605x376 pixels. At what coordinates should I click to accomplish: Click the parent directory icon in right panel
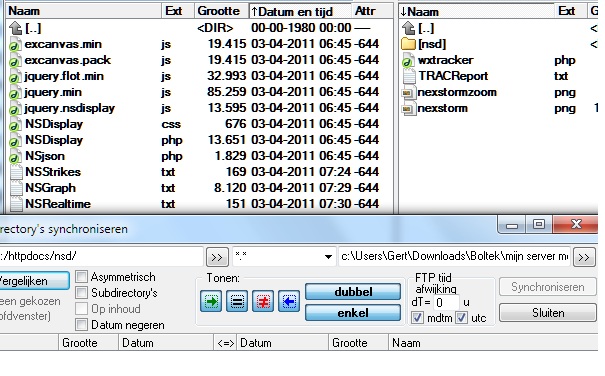point(408,28)
